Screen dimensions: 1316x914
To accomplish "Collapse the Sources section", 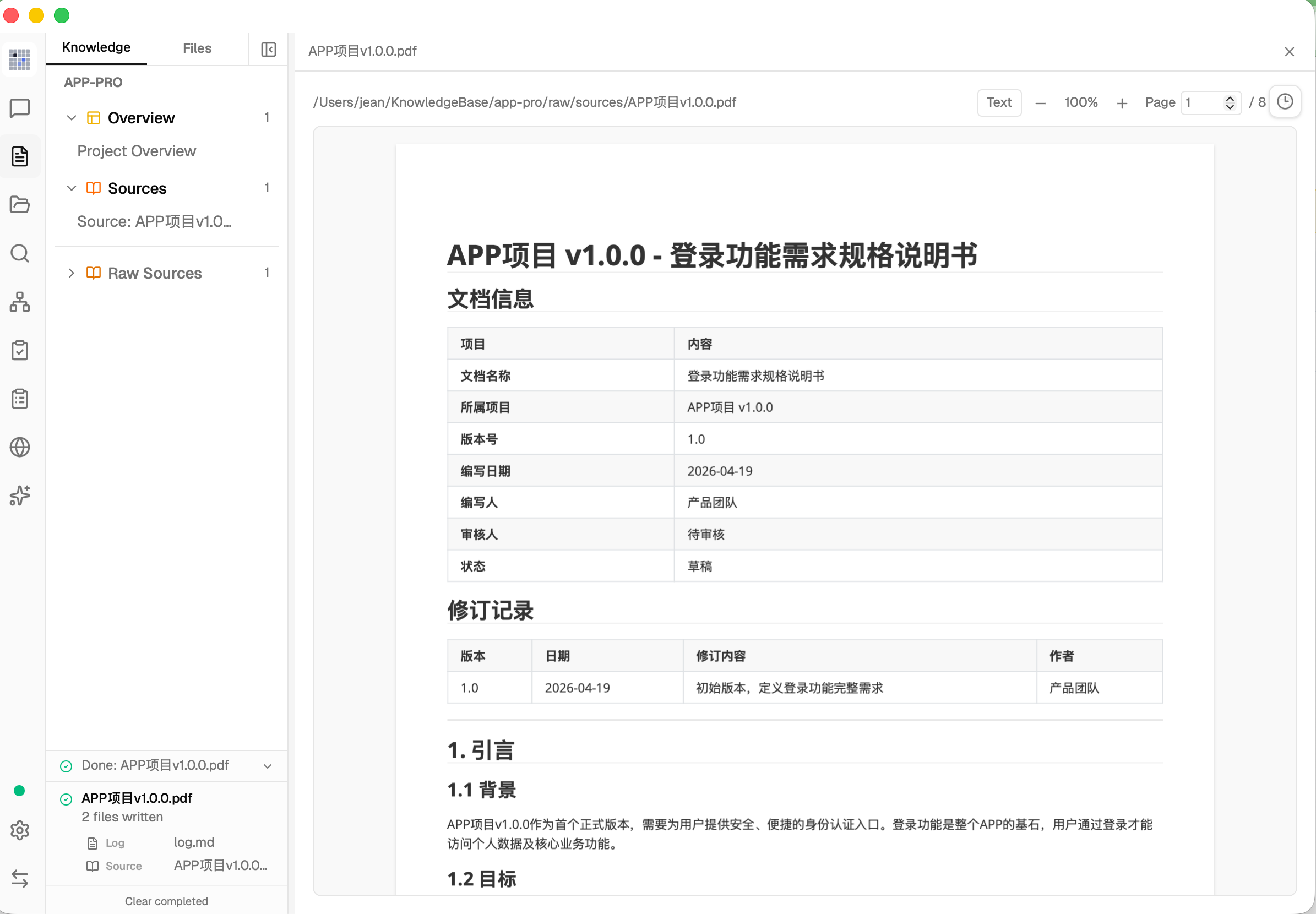I will [72, 188].
